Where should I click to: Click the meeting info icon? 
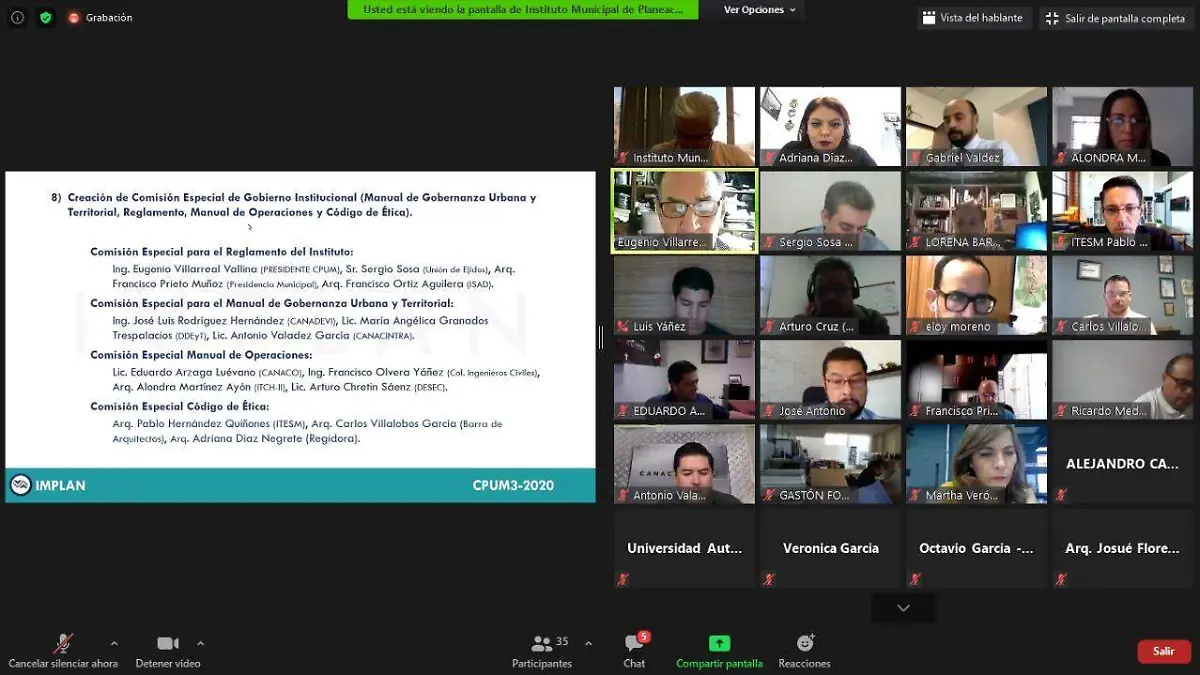[17, 17]
